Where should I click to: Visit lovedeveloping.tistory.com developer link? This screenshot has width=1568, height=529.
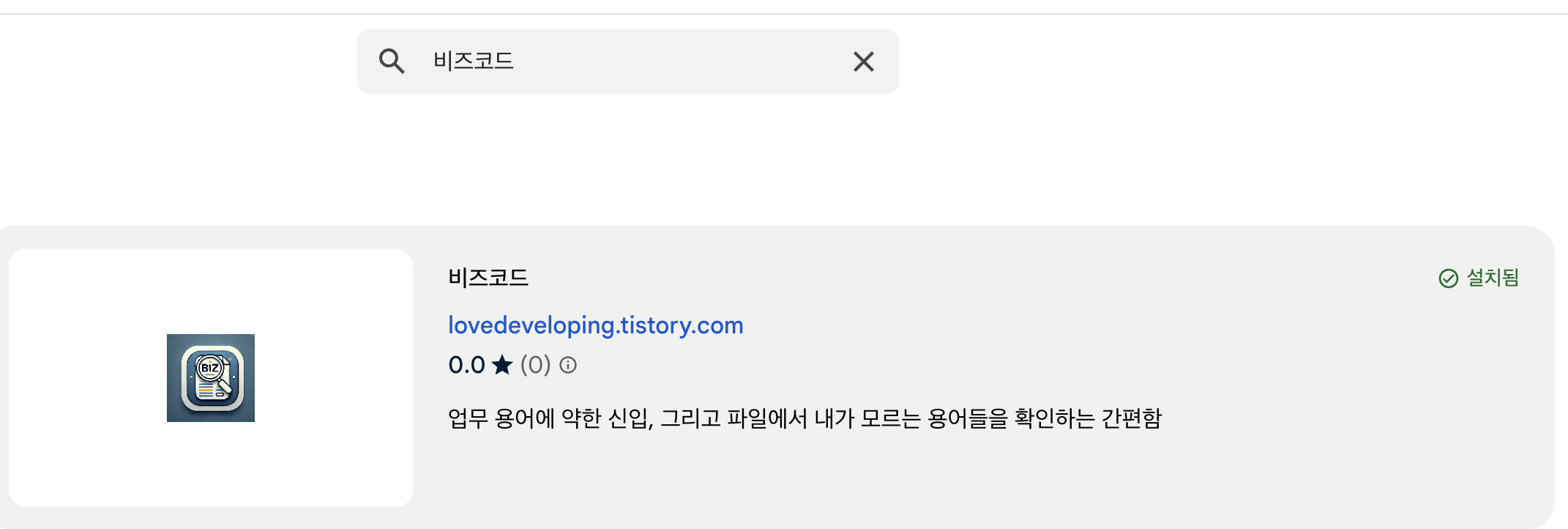click(596, 325)
